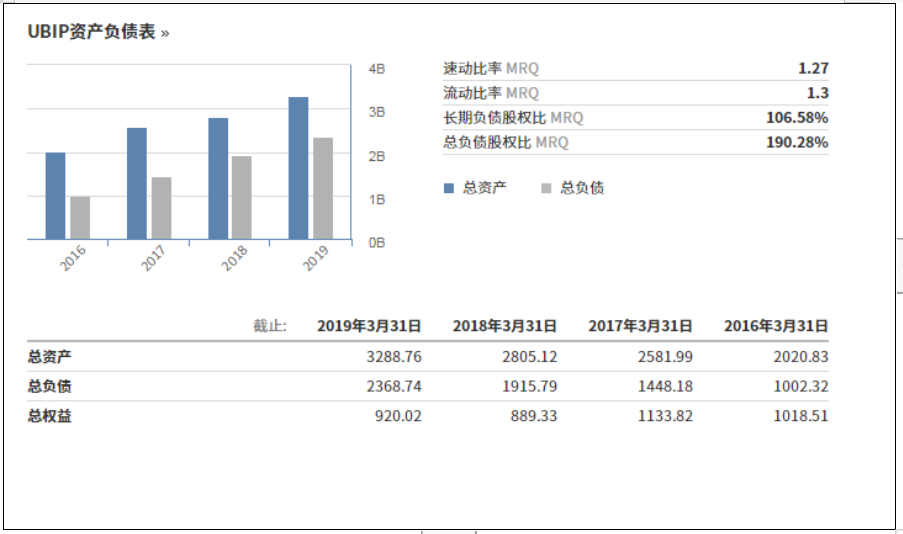Click the 2018 blue total assets bar
Image resolution: width=903 pixels, height=534 pixels.
pyautogui.click(x=218, y=179)
